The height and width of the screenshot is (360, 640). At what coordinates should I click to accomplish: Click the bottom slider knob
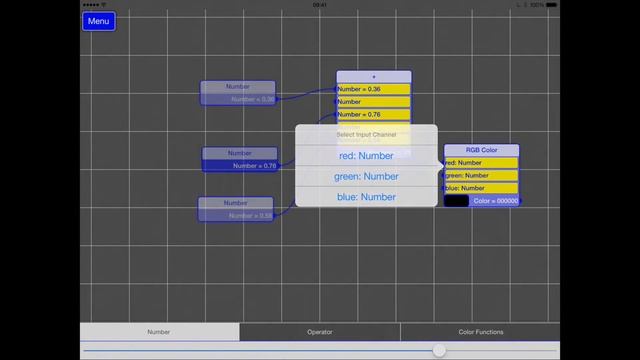tap(439, 350)
